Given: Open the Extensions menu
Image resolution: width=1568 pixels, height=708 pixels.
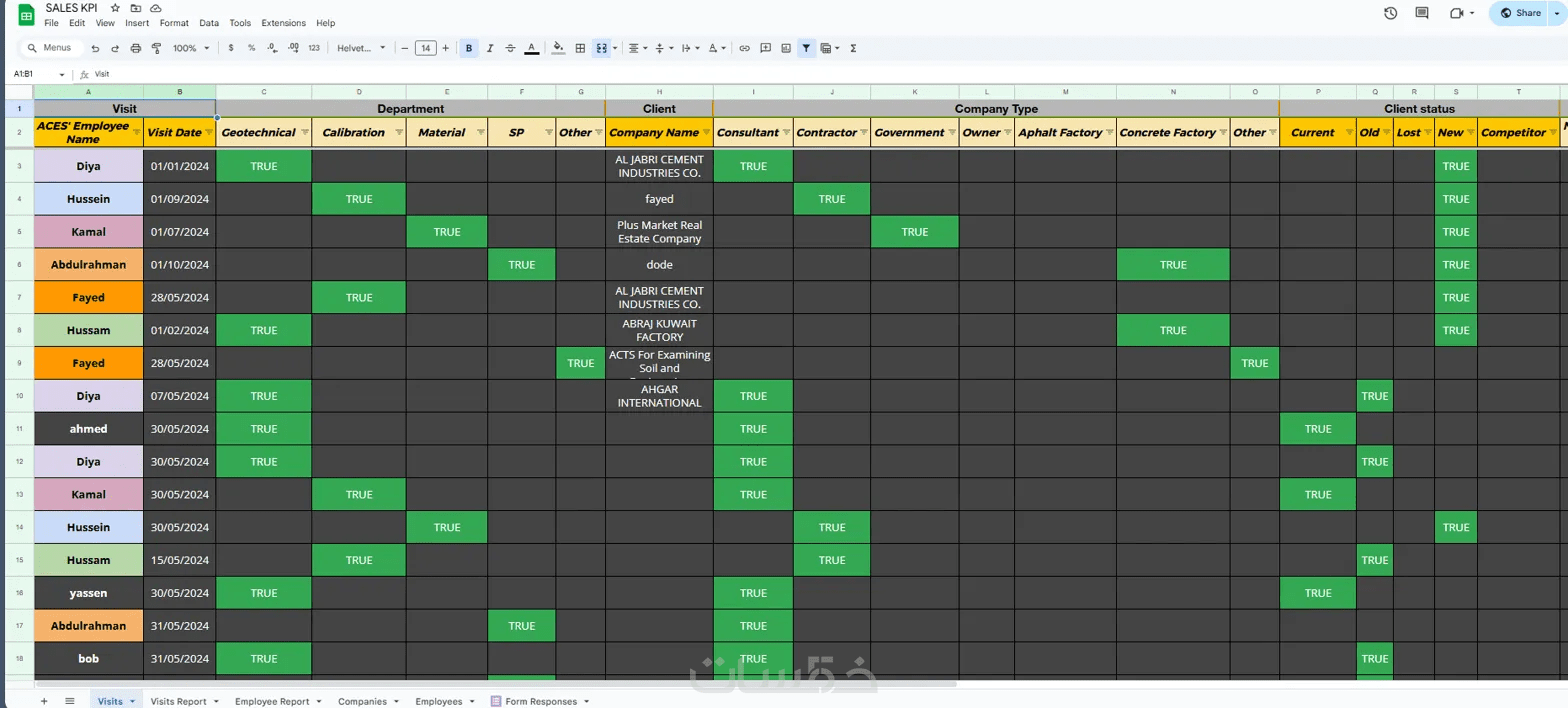Looking at the screenshot, I should [x=283, y=22].
